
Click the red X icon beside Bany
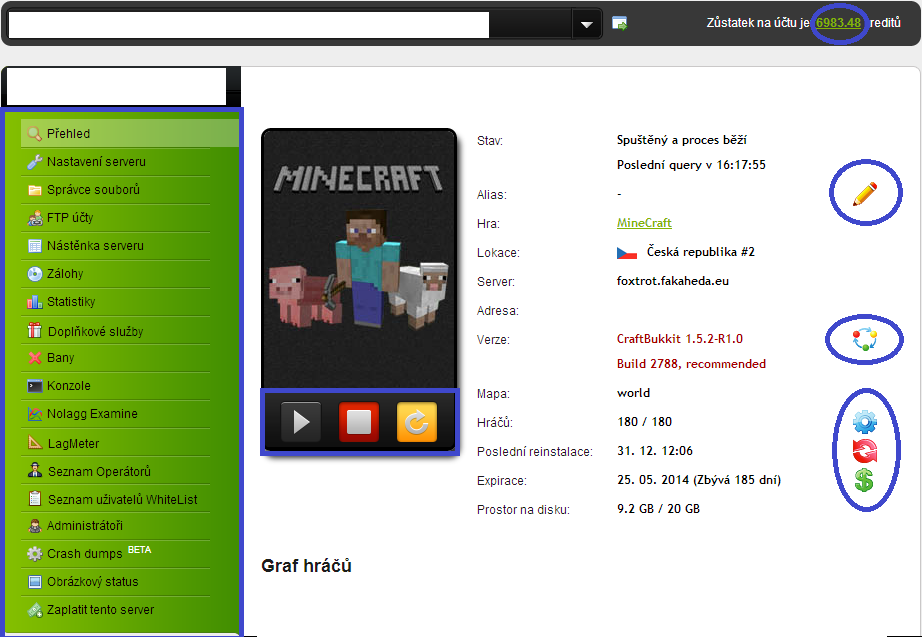35,358
